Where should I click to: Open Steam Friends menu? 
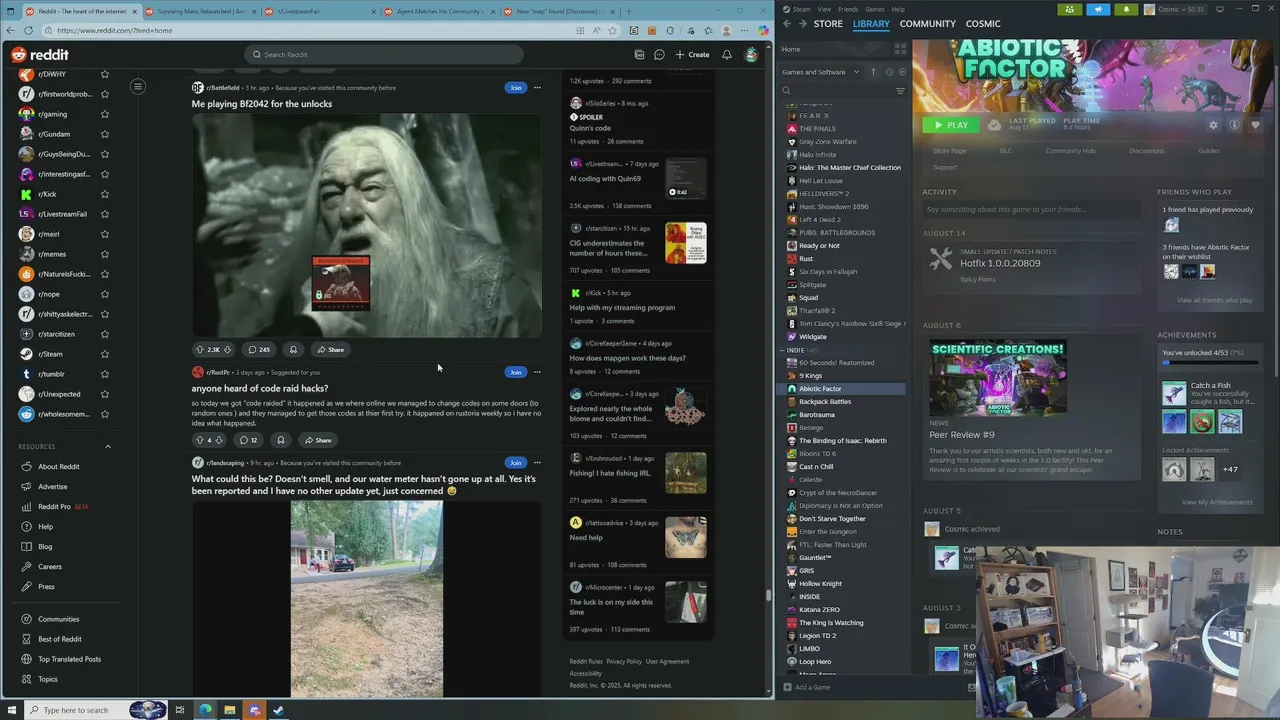click(848, 9)
